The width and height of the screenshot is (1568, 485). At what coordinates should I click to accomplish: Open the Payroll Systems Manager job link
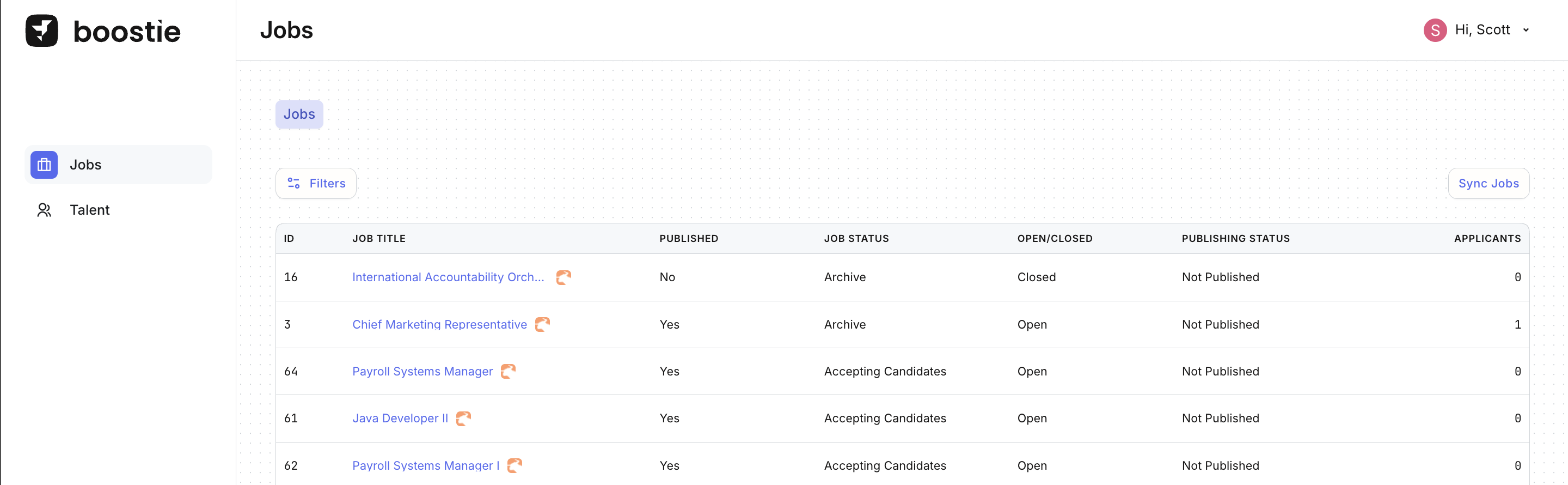tap(422, 372)
